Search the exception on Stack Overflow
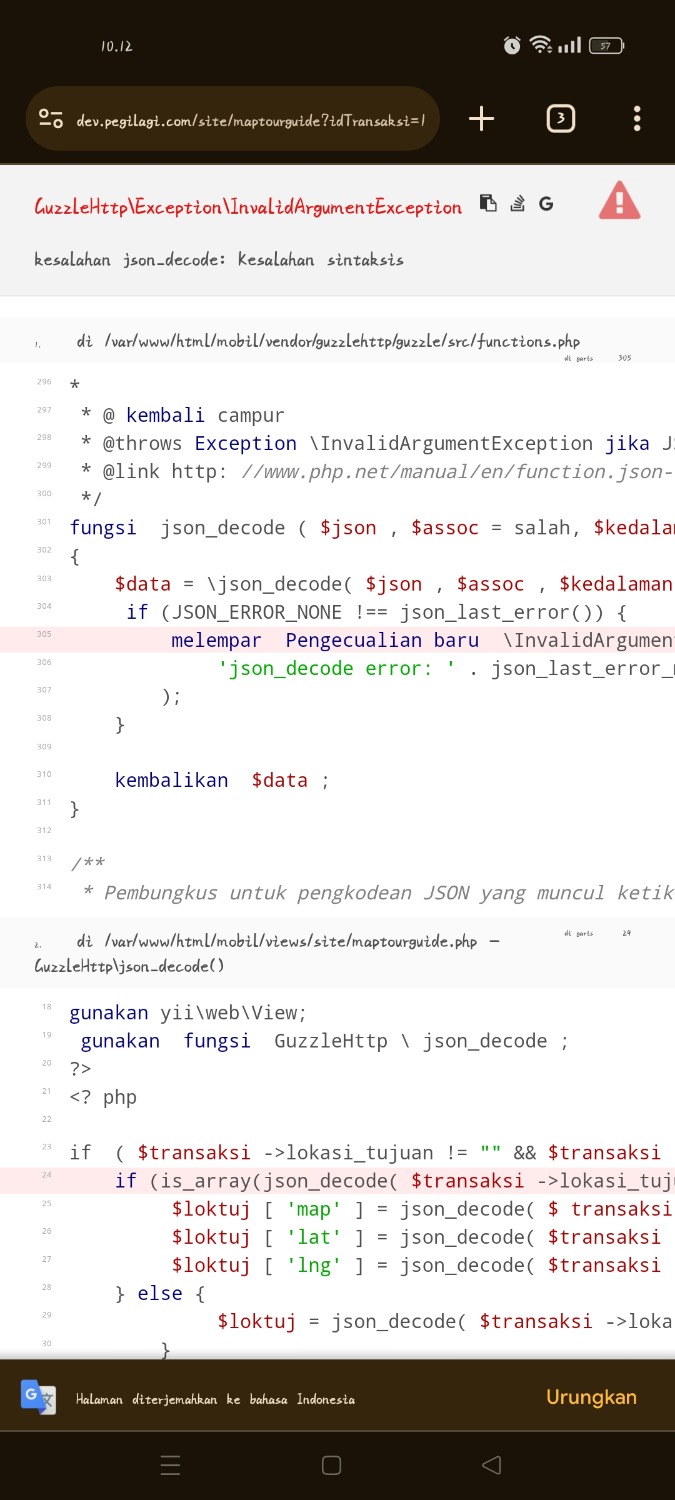675x1500 pixels. [x=517, y=203]
